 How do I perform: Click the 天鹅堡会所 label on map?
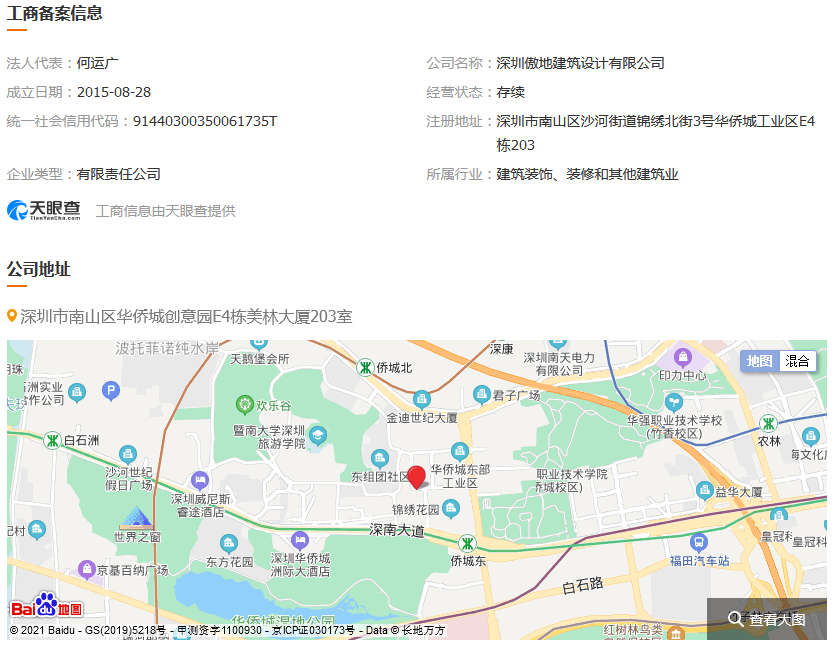260,359
